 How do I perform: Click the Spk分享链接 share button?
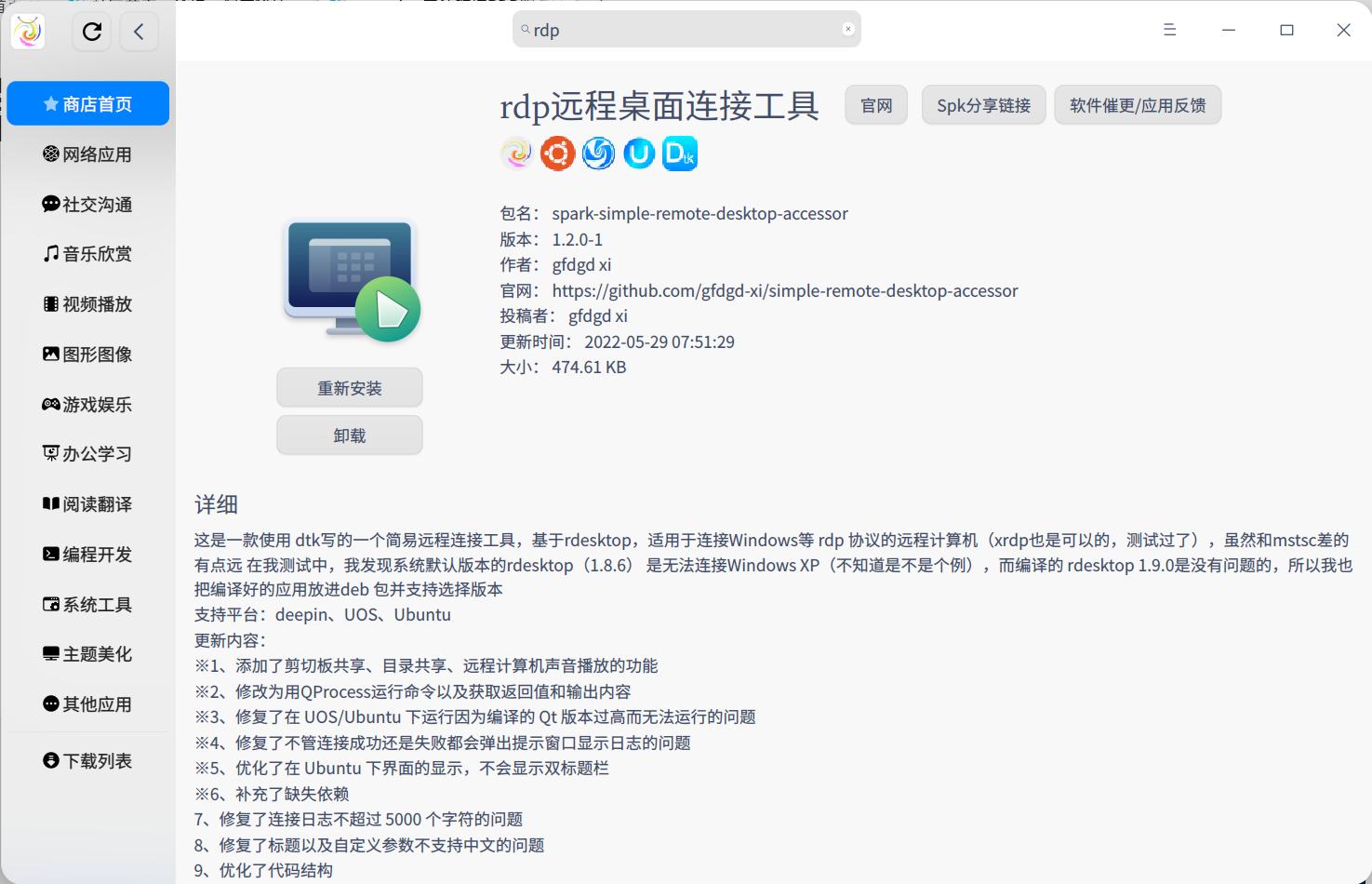(983, 105)
